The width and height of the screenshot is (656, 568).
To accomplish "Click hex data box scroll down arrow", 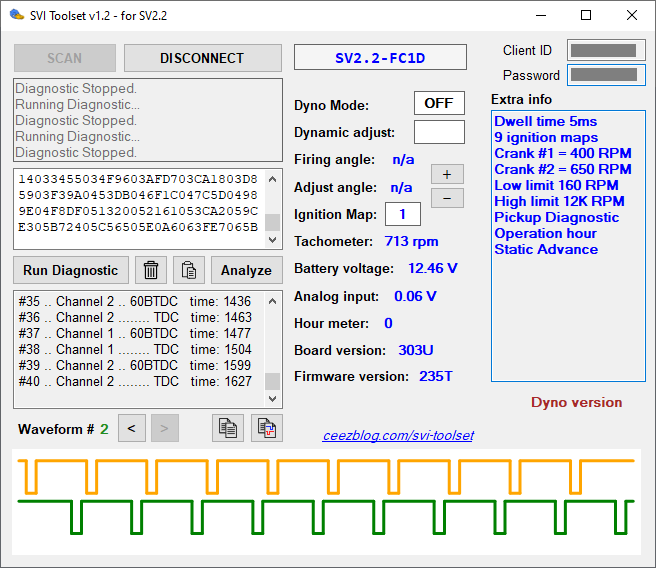I will point(273,240).
